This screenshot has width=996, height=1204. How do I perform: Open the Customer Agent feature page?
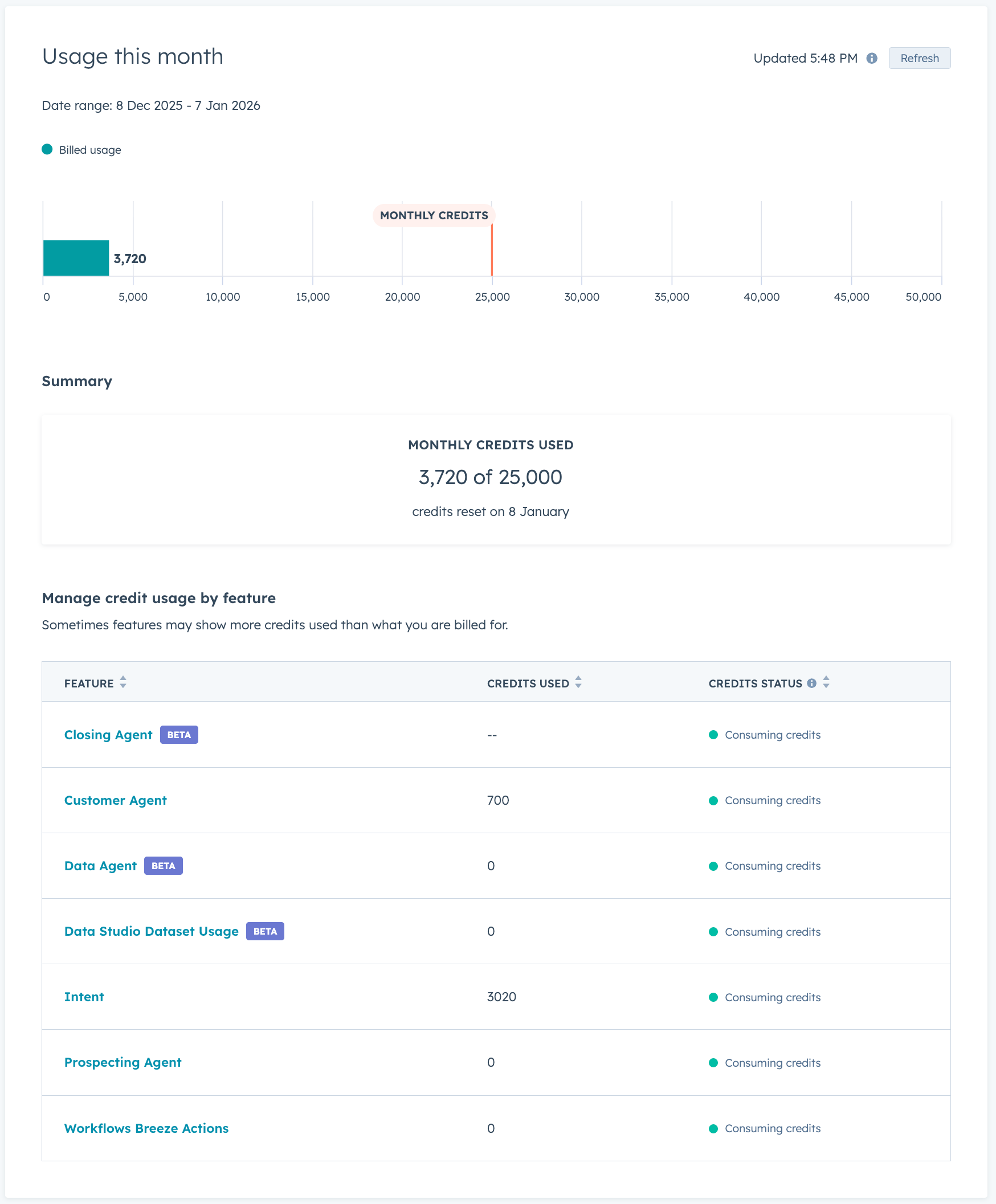115,800
